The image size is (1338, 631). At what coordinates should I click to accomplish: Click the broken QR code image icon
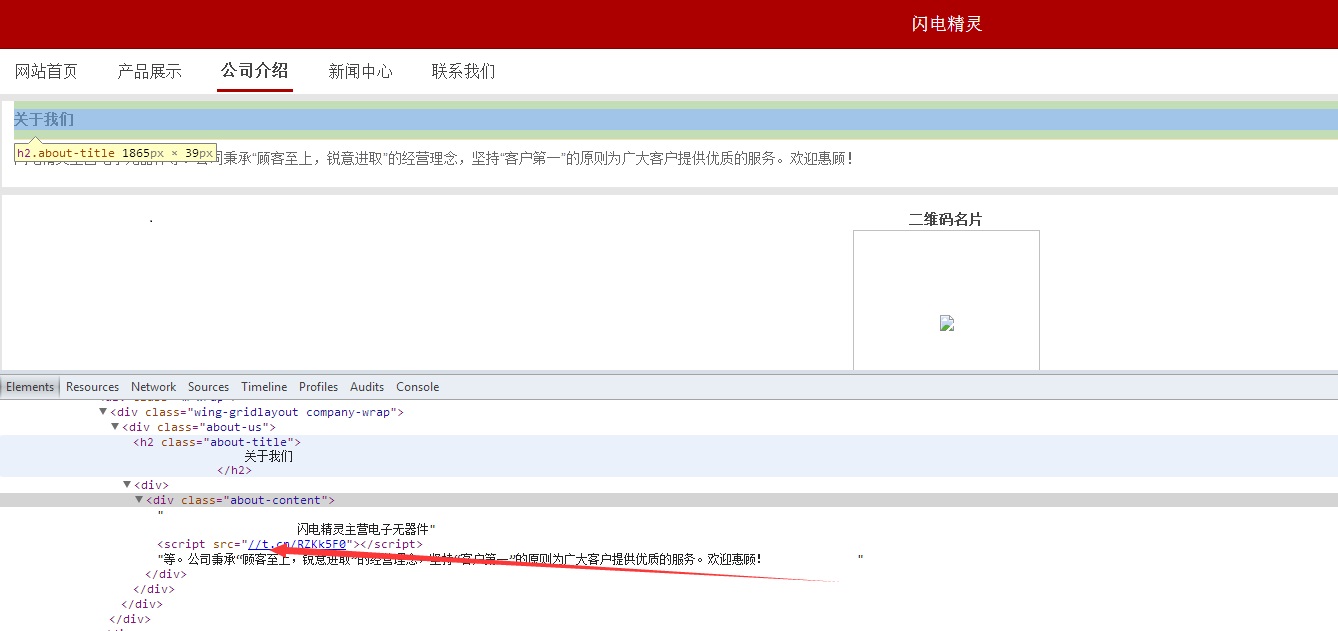coord(947,323)
